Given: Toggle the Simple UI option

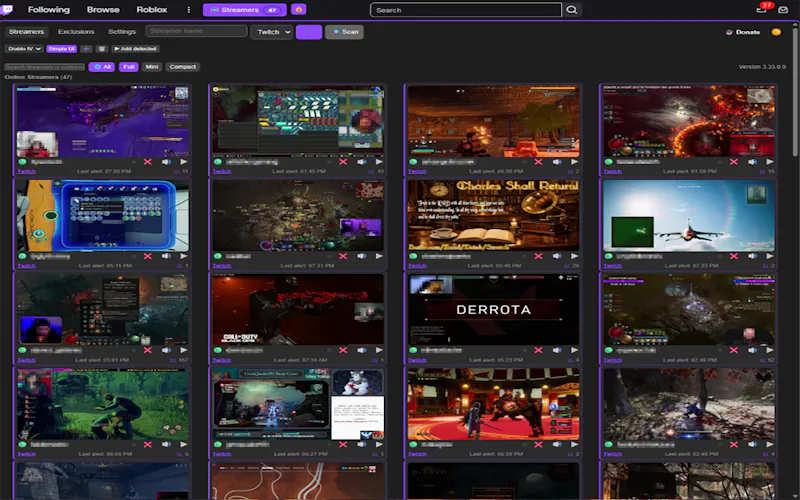Looking at the screenshot, I should [62, 49].
